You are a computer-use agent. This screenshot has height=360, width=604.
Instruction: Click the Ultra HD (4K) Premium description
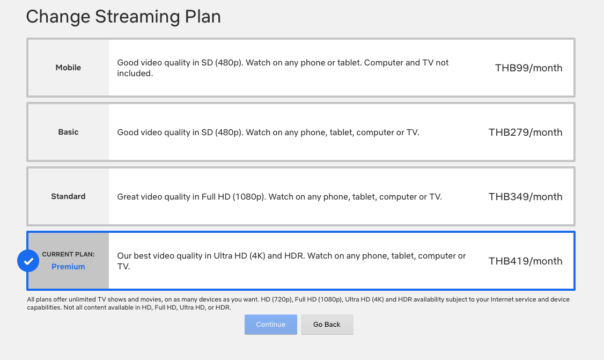click(x=292, y=261)
